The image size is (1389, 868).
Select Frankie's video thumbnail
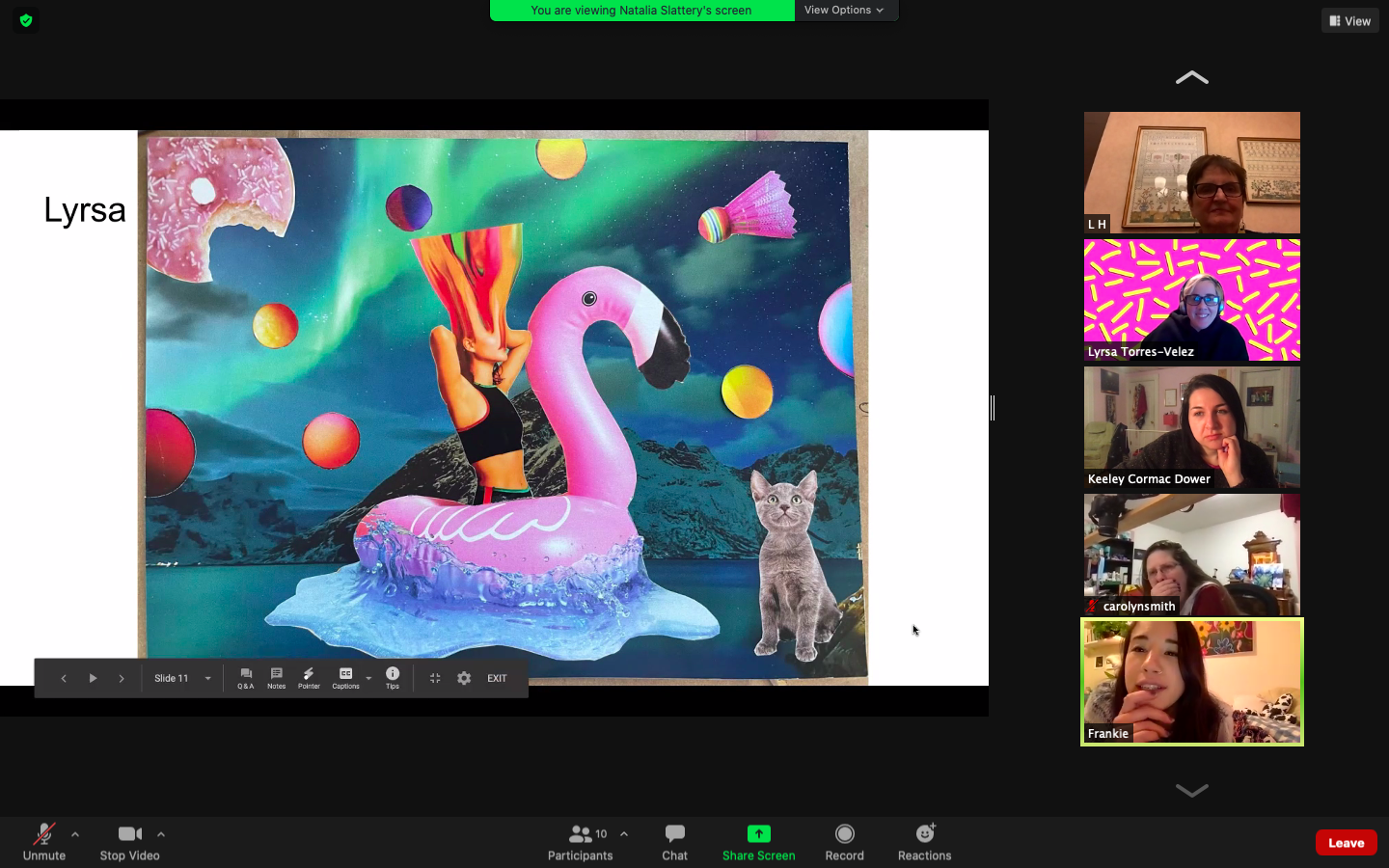(x=1191, y=681)
